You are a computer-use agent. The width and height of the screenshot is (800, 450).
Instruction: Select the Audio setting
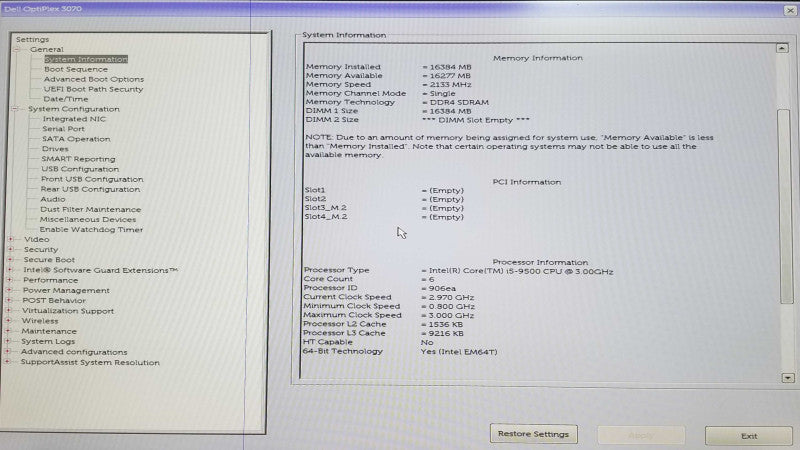click(53, 199)
